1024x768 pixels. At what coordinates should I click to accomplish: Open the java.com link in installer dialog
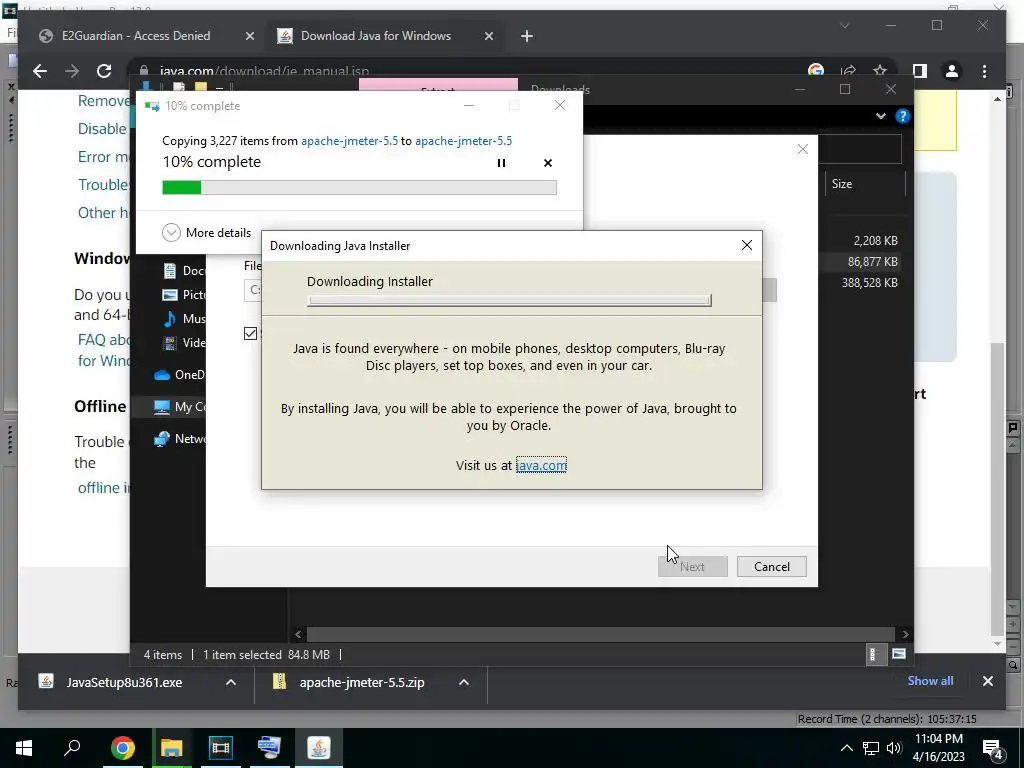[x=541, y=466]
